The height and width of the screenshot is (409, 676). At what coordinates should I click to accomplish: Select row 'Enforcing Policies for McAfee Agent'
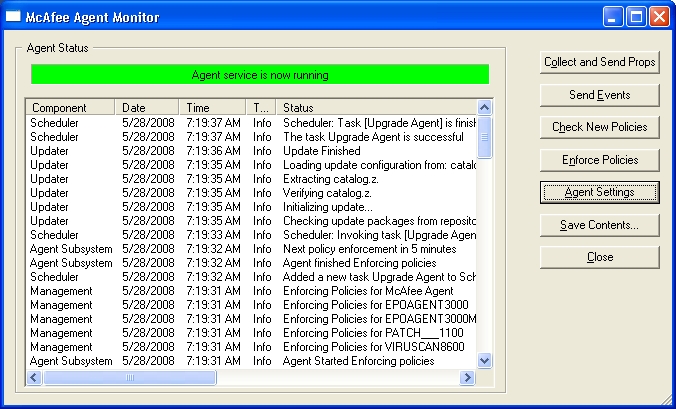[251, 291]
